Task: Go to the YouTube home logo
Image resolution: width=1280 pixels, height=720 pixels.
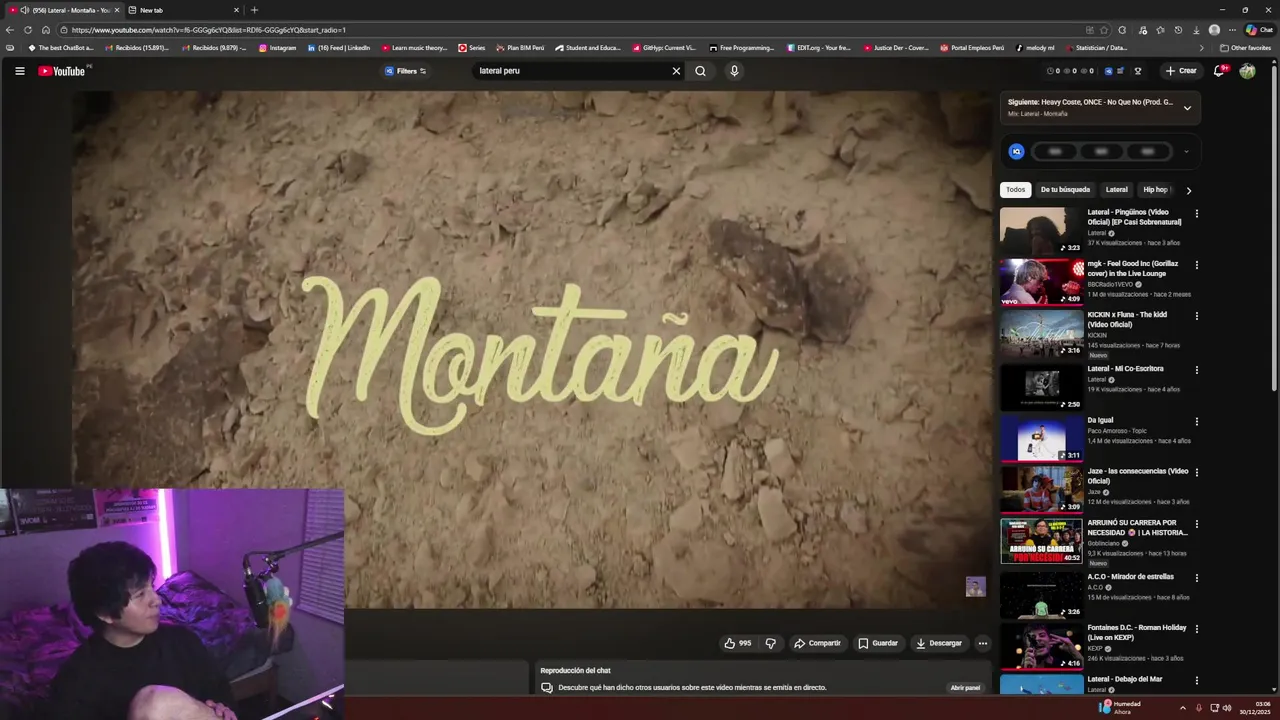Action: [62, 71]
